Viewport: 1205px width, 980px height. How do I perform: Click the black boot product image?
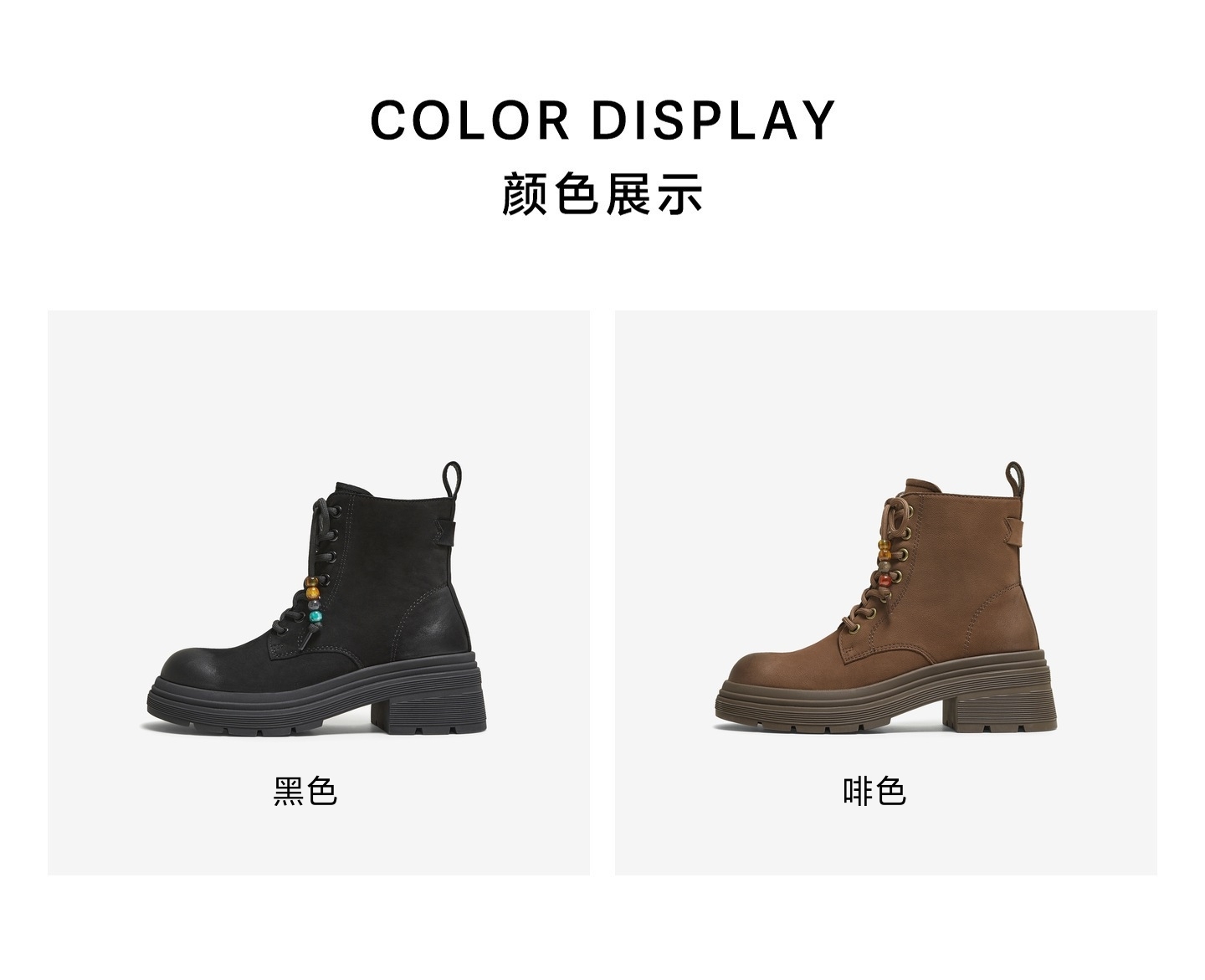(x=317, y=599)
